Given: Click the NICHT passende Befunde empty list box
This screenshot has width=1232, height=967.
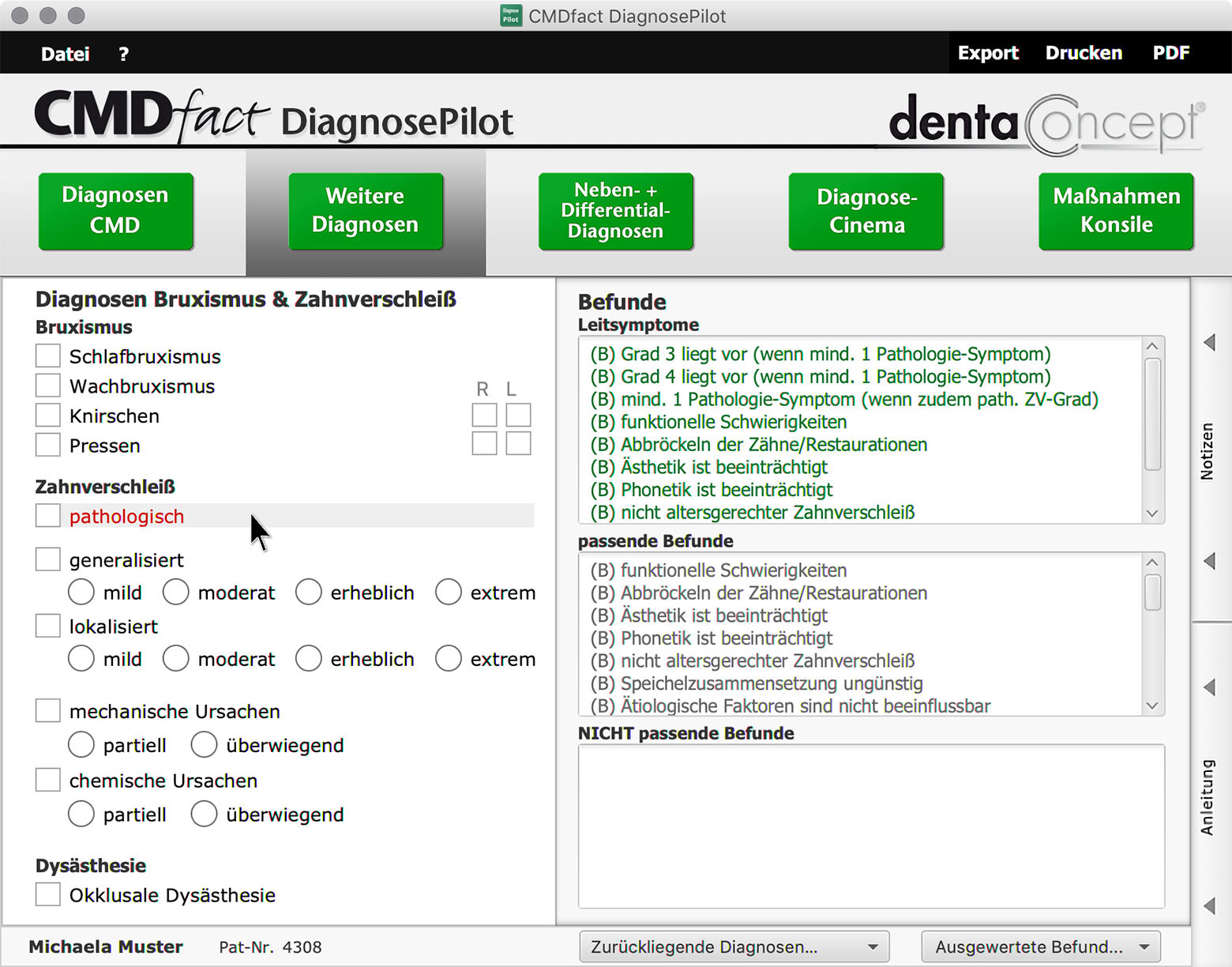Looking at the screenshot, I should [871, 826].
